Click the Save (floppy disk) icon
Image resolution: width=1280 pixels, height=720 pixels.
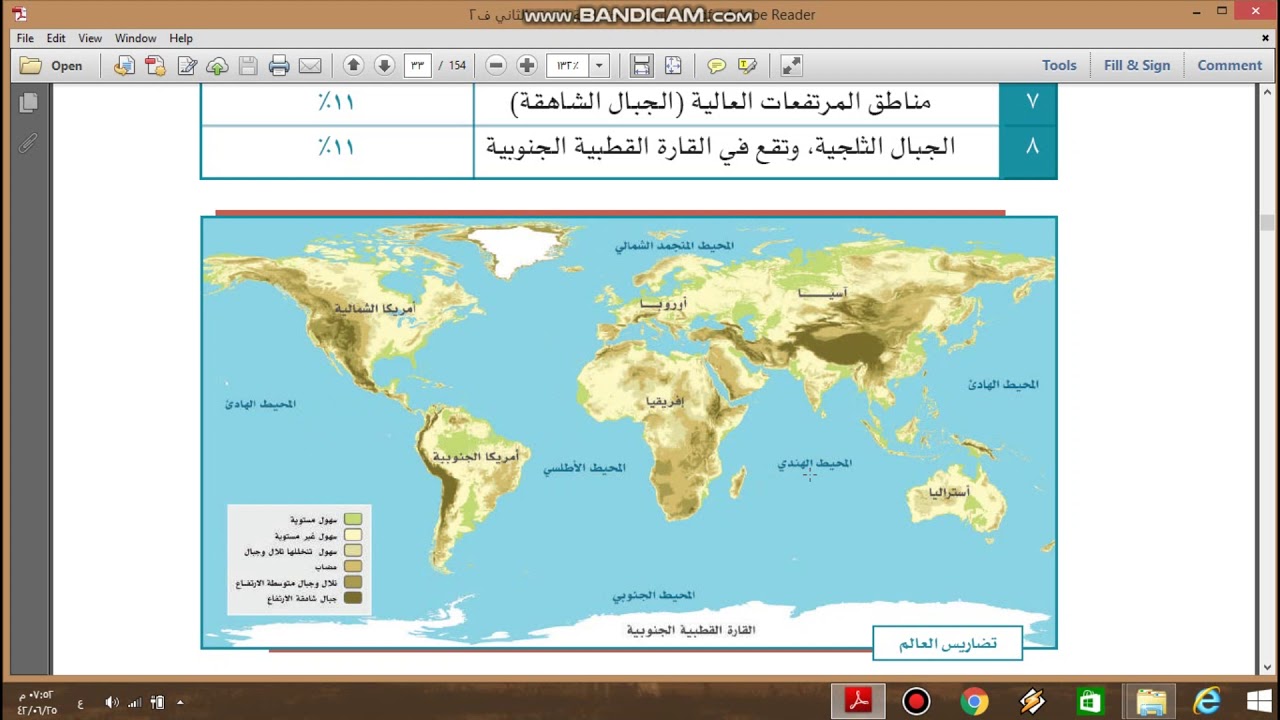[x=248, y=66]
